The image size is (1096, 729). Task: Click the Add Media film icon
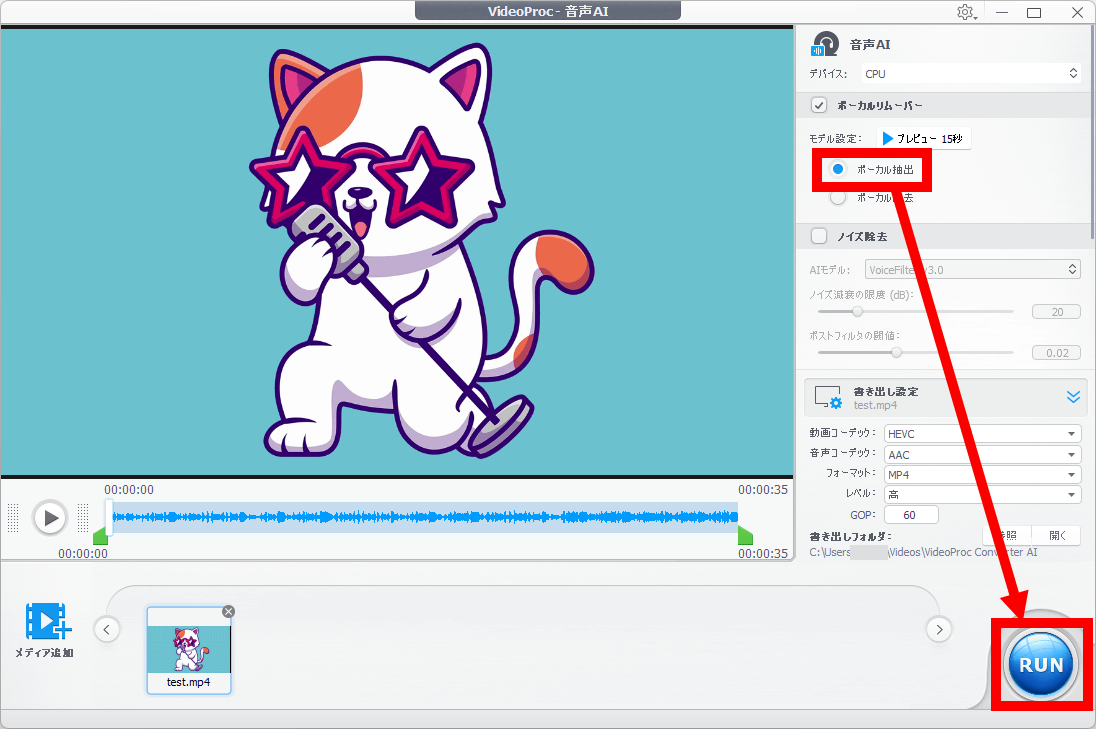[x=46, y=622]
